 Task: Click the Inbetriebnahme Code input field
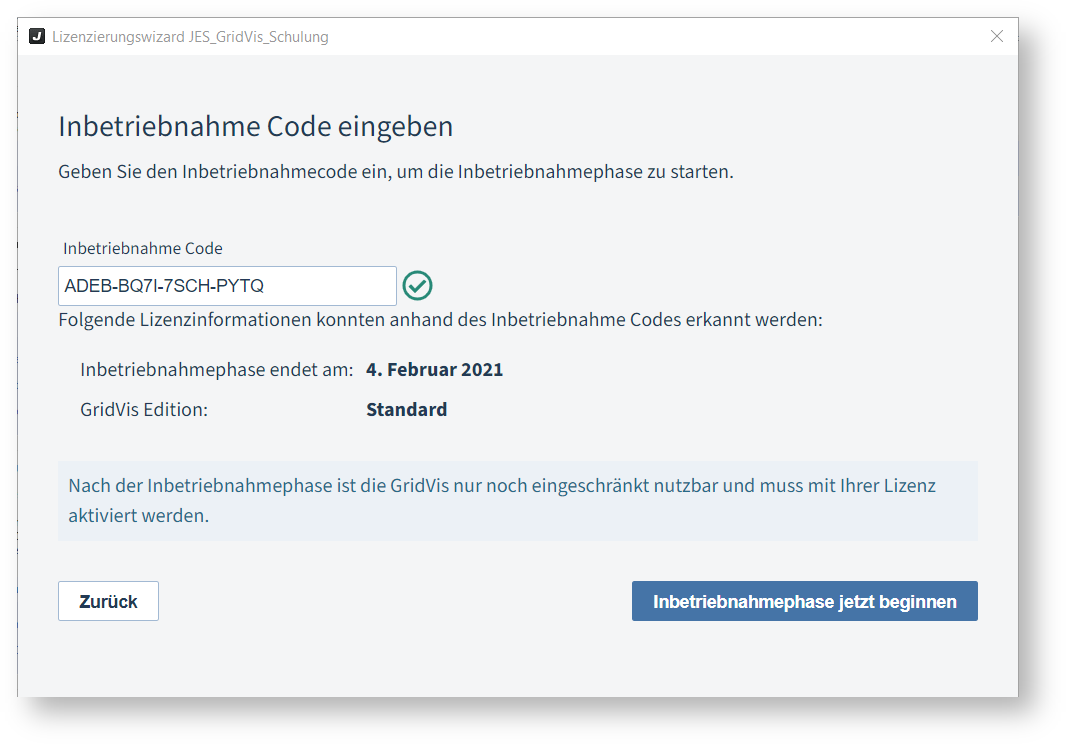click(227, 286)
